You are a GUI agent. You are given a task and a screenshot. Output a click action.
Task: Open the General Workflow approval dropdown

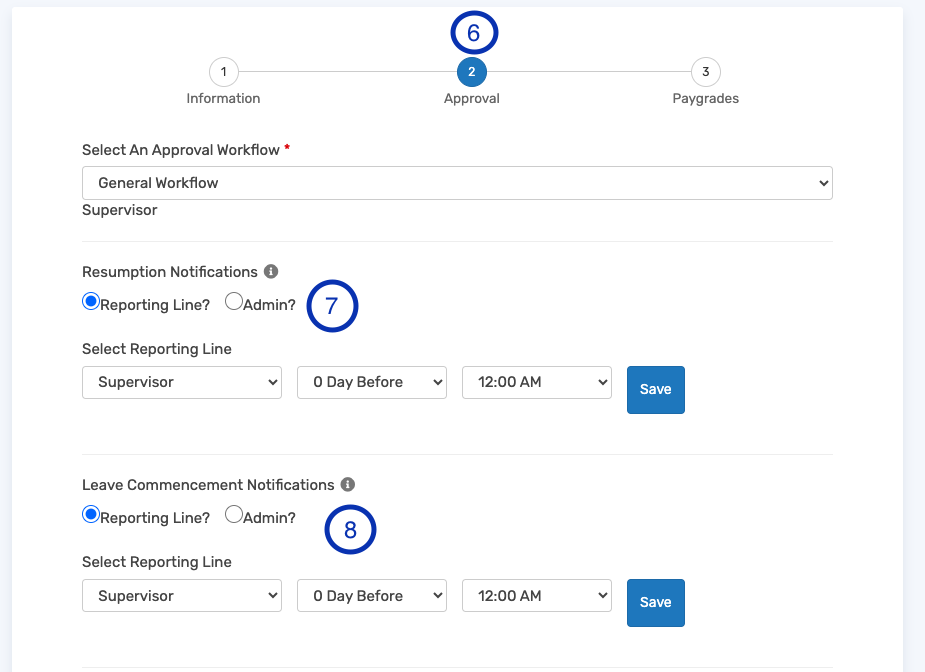456,182
